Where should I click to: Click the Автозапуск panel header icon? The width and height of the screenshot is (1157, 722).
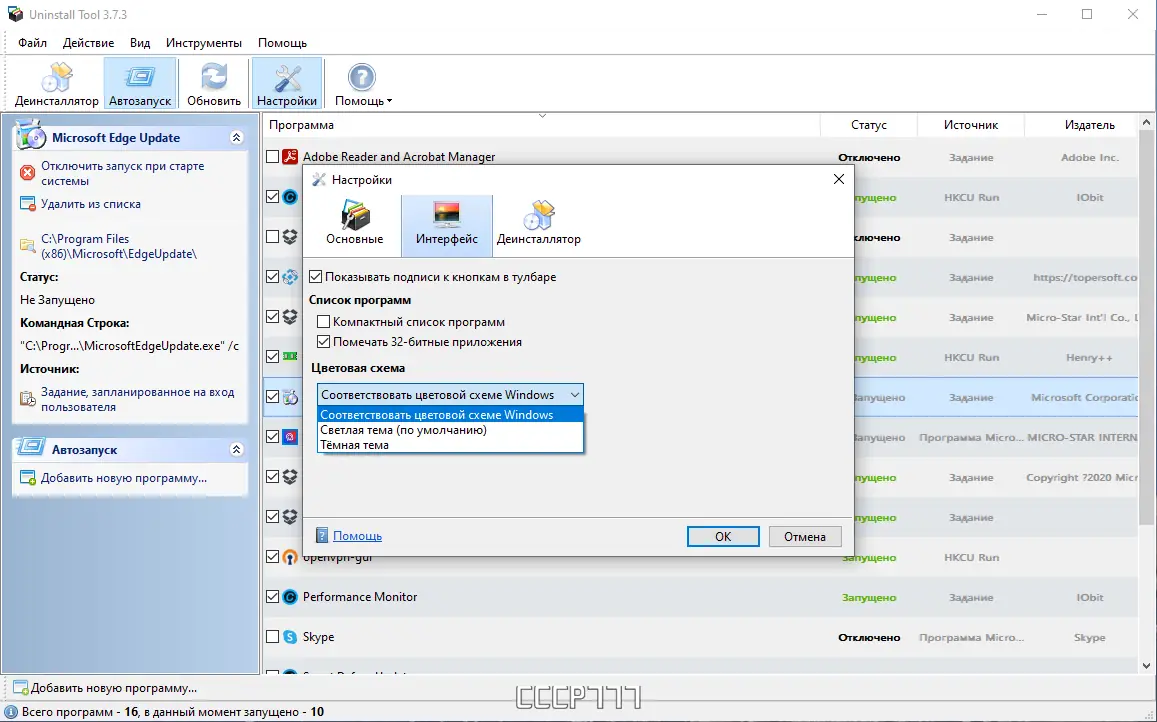(x=31, y=447)
